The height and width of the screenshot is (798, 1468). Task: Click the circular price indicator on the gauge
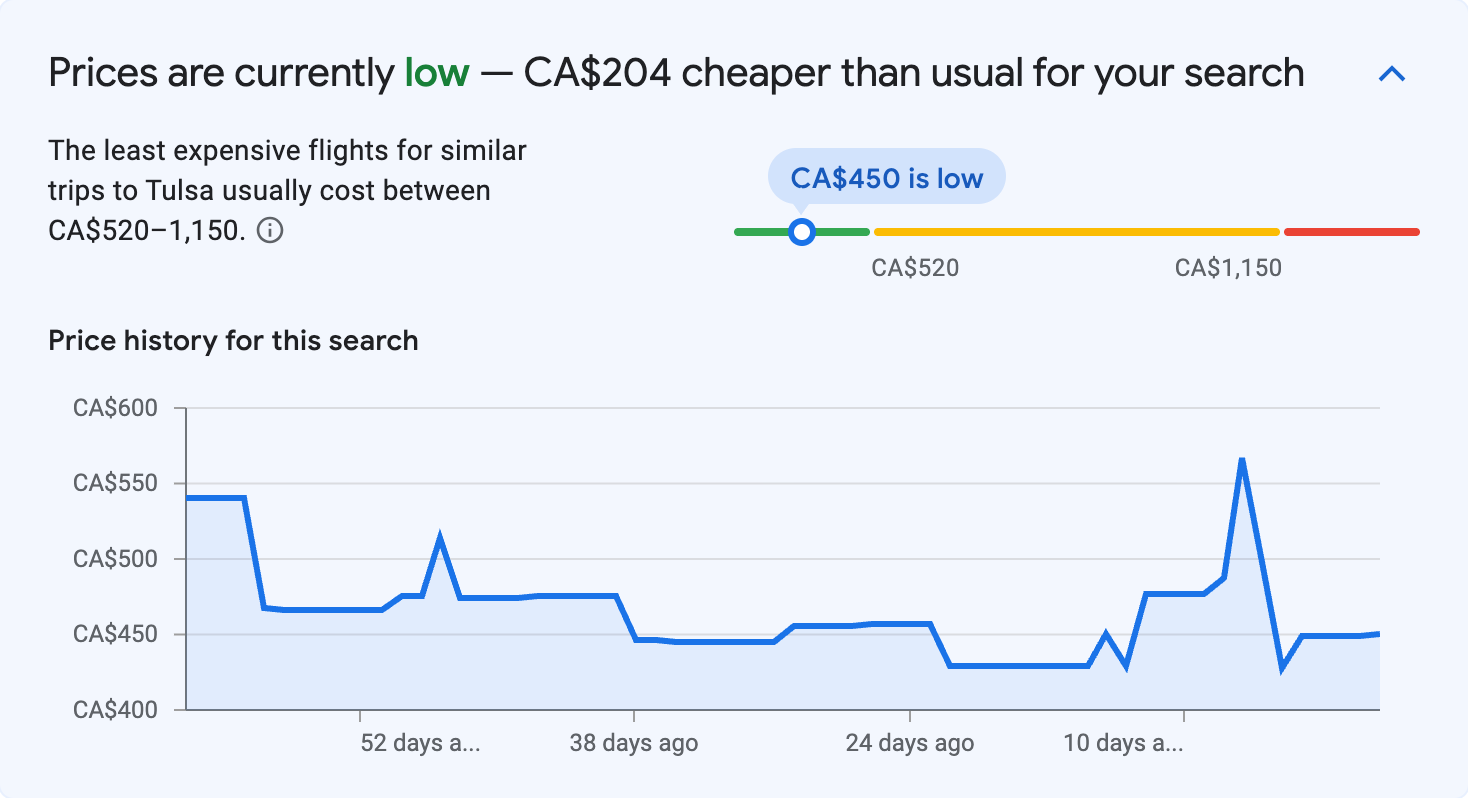(x=801, y=232)
